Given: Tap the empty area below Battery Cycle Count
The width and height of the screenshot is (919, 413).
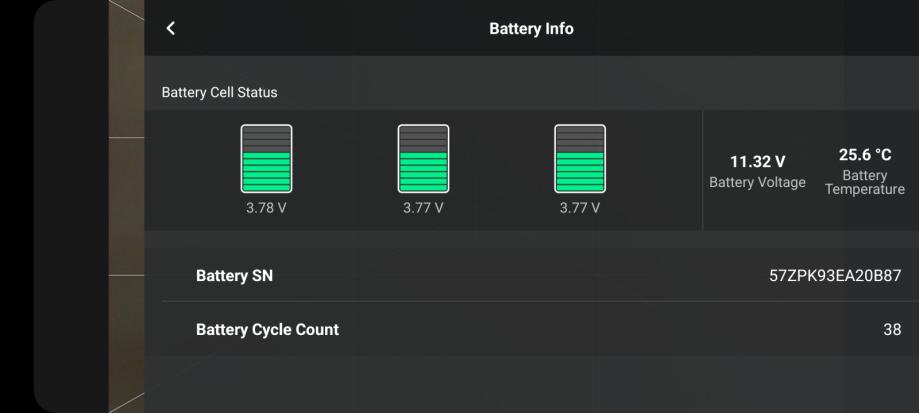Looking at the screenshot, I should click(530, 385).
